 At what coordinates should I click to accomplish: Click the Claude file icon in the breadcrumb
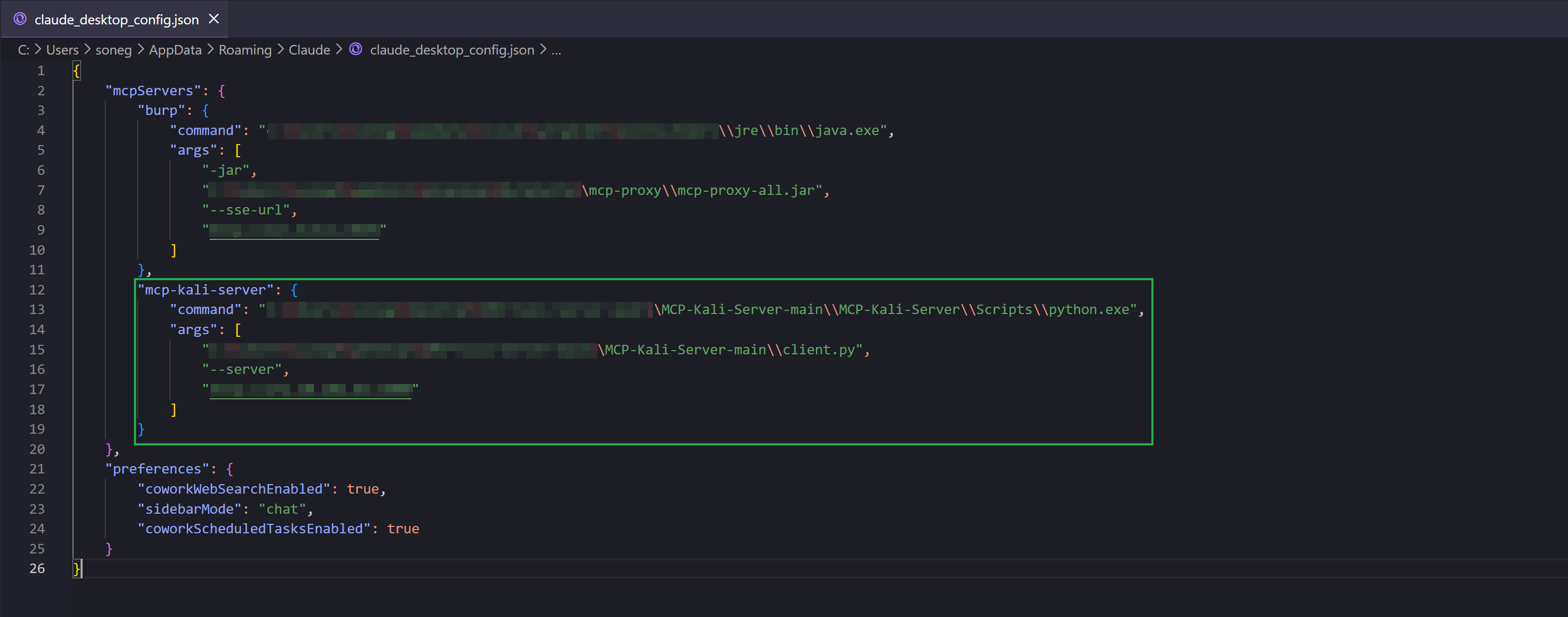click(356, 49)
